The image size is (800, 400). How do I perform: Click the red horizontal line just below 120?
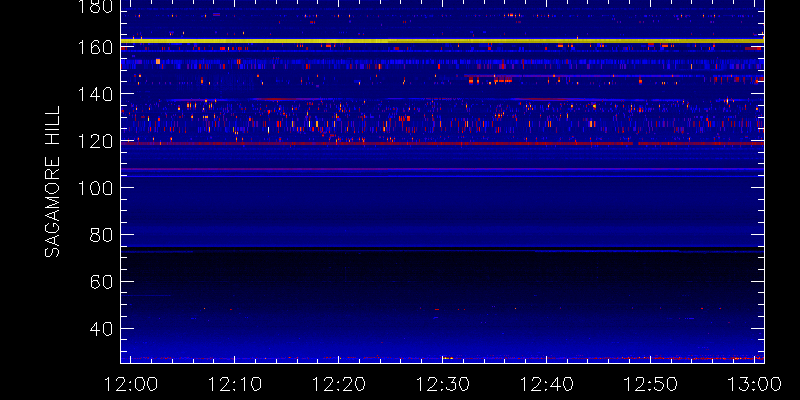pyautogui.click(x=442, y=144)
